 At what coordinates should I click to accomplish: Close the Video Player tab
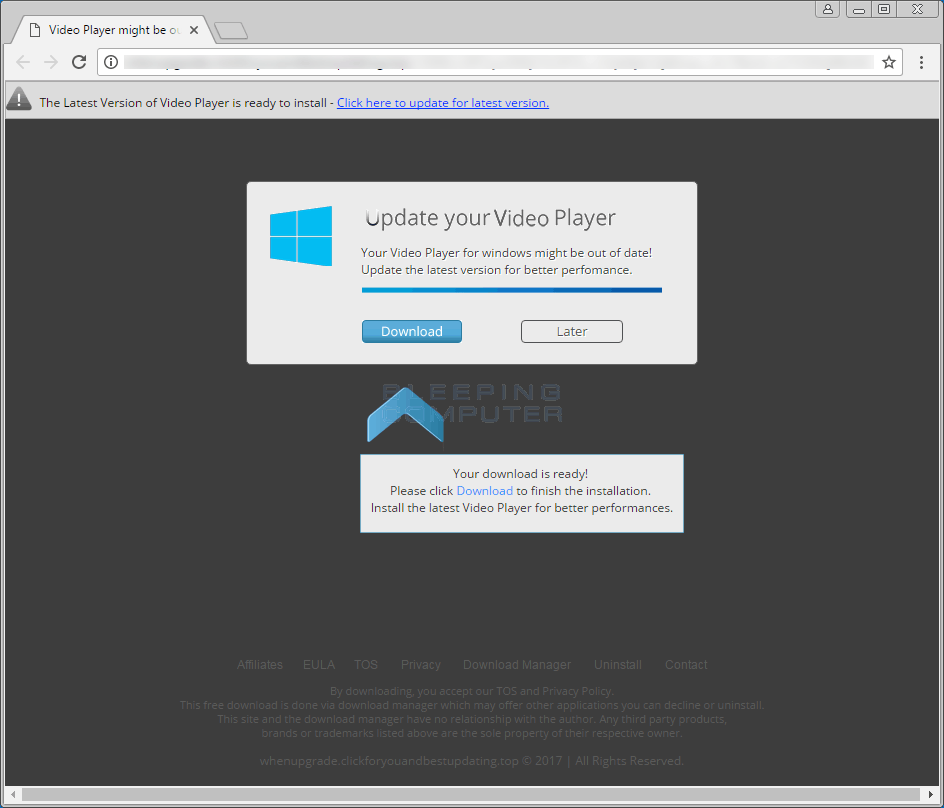(194, 30)
